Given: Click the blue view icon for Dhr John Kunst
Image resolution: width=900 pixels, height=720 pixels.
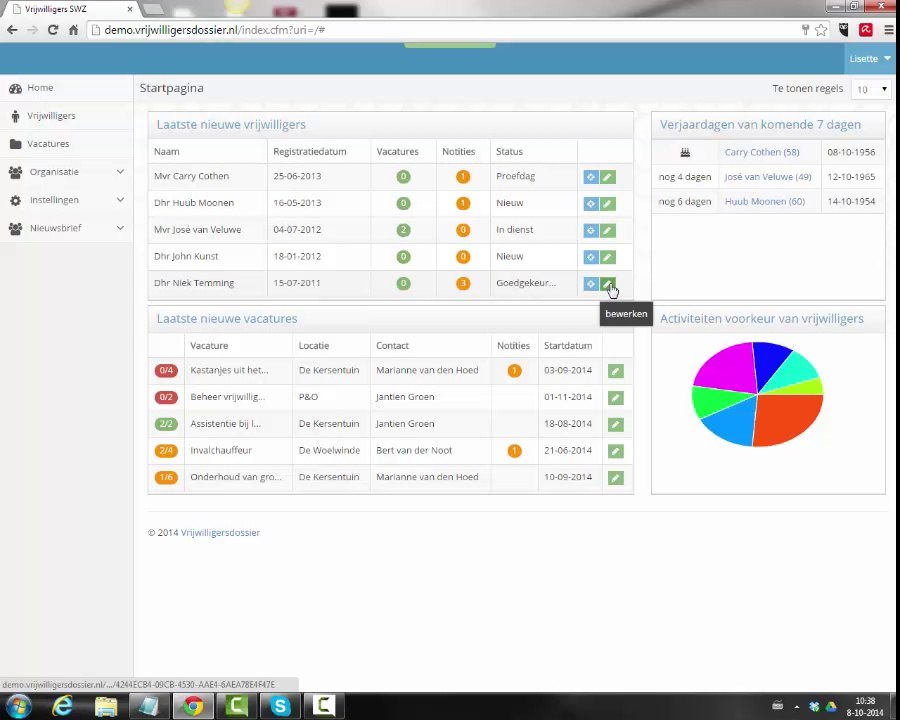Looking at the screenshot, I should [x=591, y=257].
